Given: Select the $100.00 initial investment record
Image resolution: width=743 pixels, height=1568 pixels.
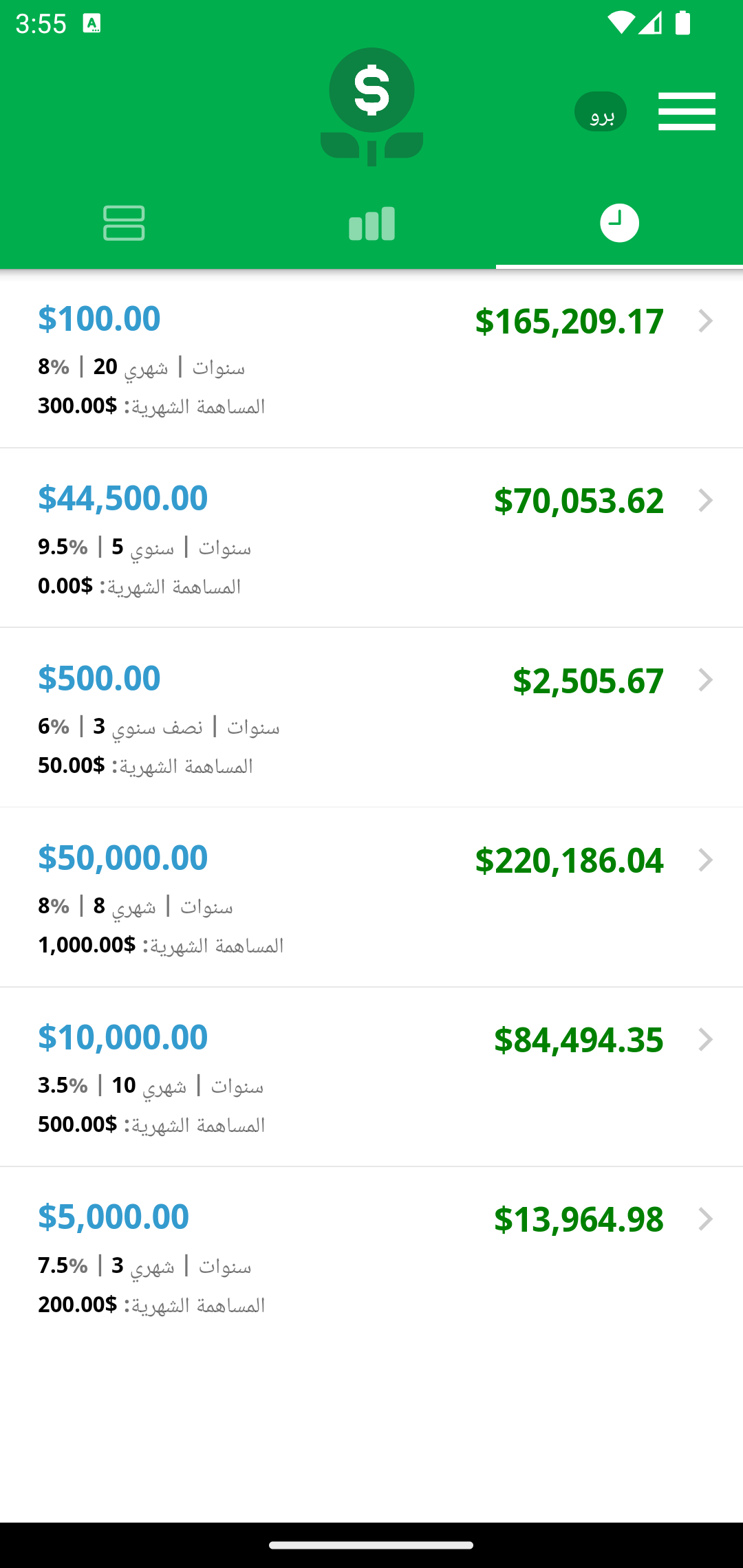Looking at the screenshot, I should click(x=371, y=358).
